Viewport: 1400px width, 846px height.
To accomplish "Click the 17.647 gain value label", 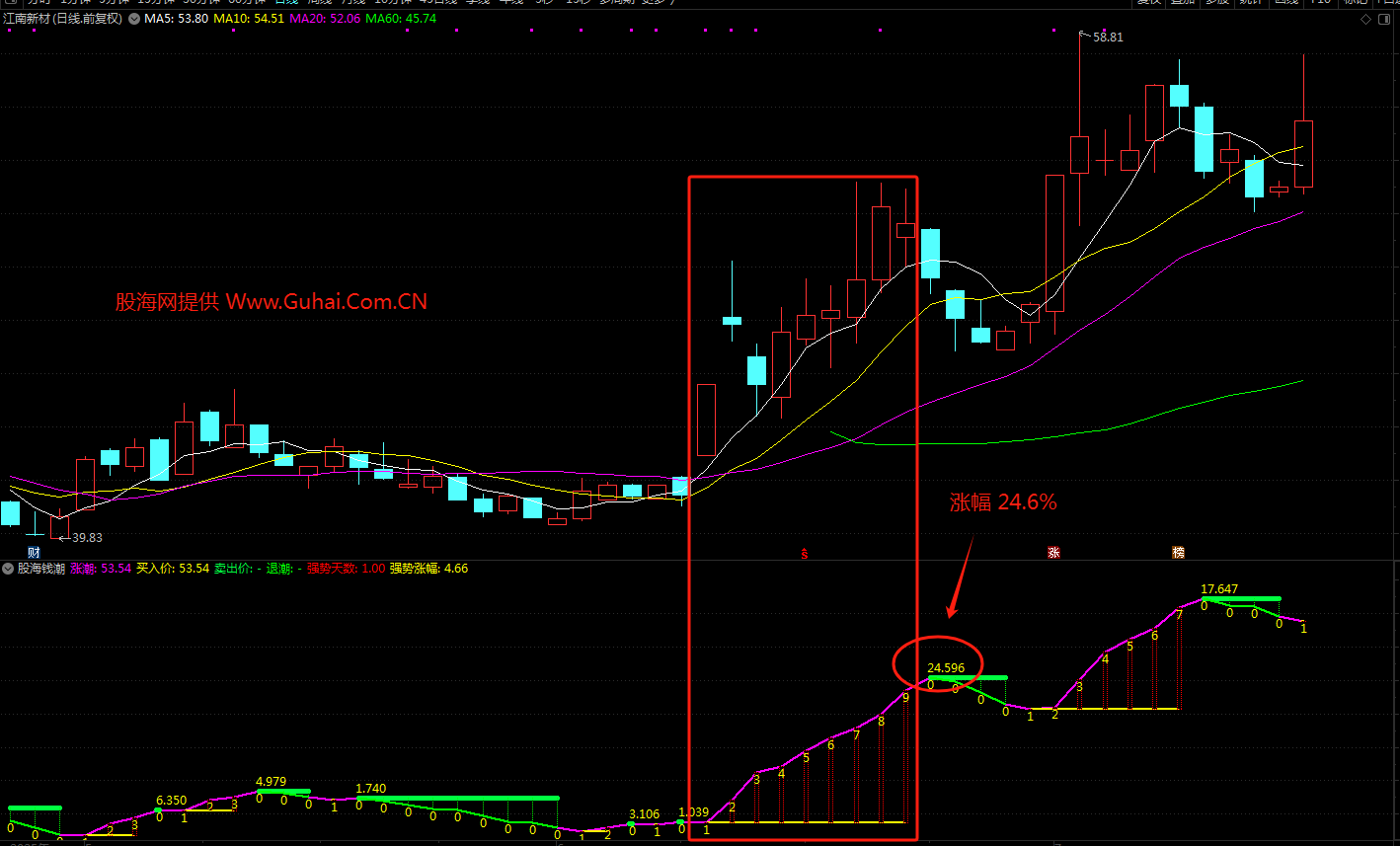I will coord(1219,589).
